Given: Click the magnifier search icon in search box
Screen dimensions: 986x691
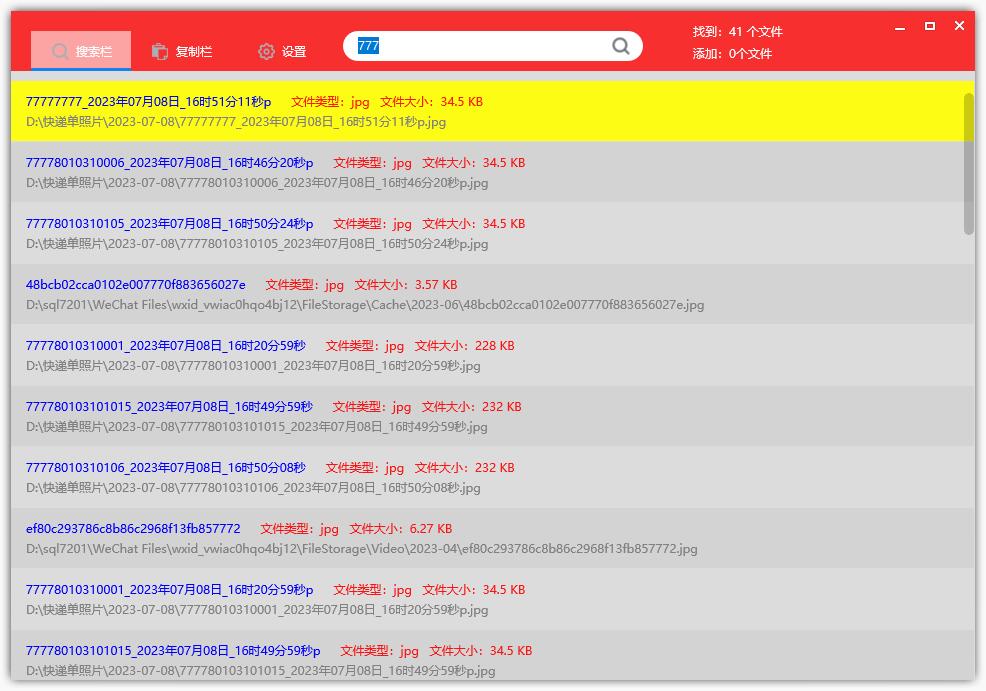Looking at the screenshot, I should tap(621, 46).
